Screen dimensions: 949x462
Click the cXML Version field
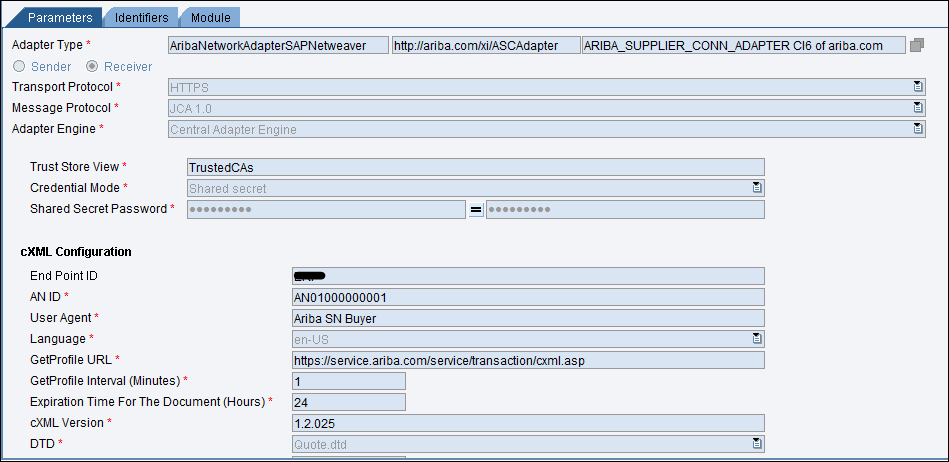pos(528,423)
